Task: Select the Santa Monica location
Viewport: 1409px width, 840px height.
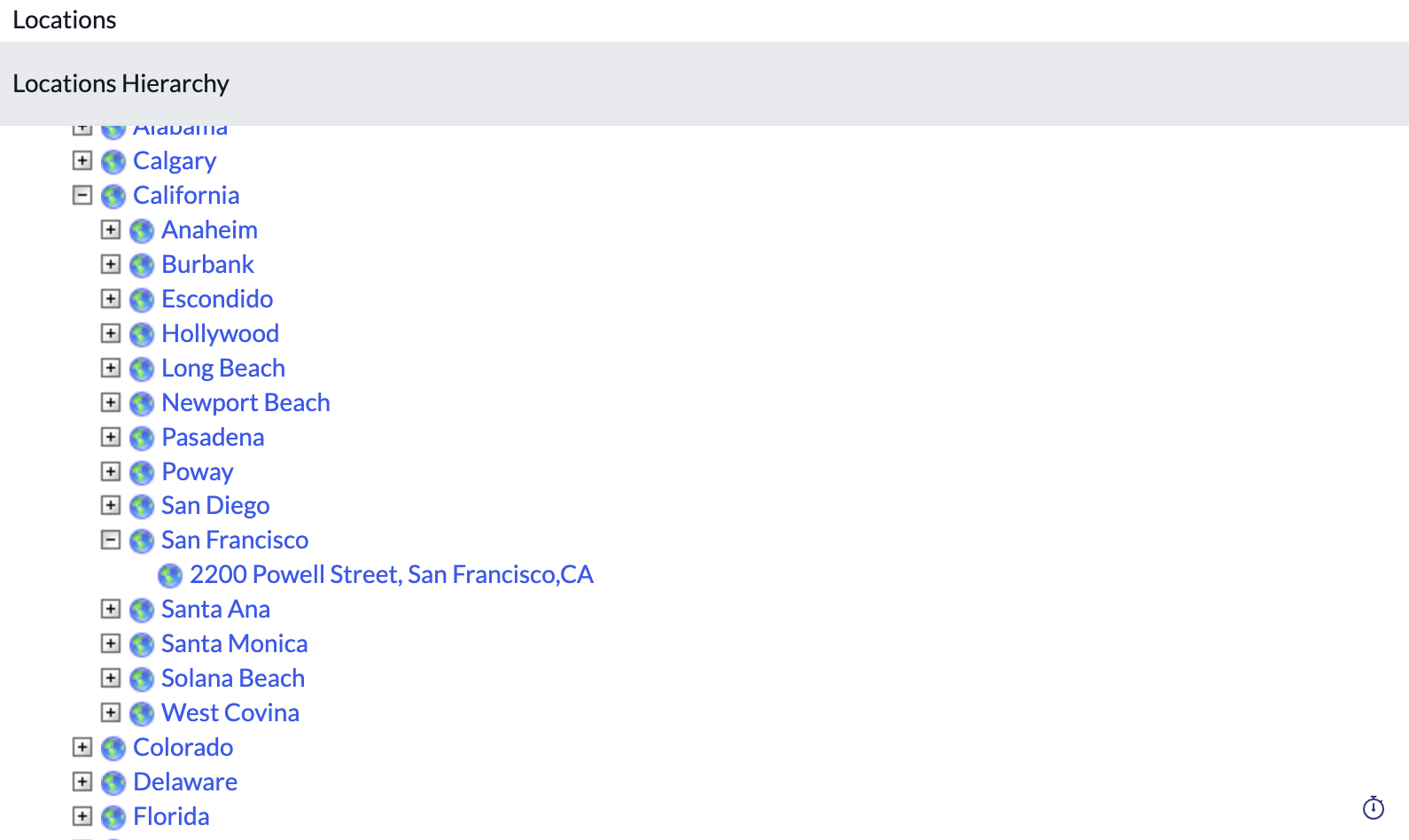Action: click(235, 643)
